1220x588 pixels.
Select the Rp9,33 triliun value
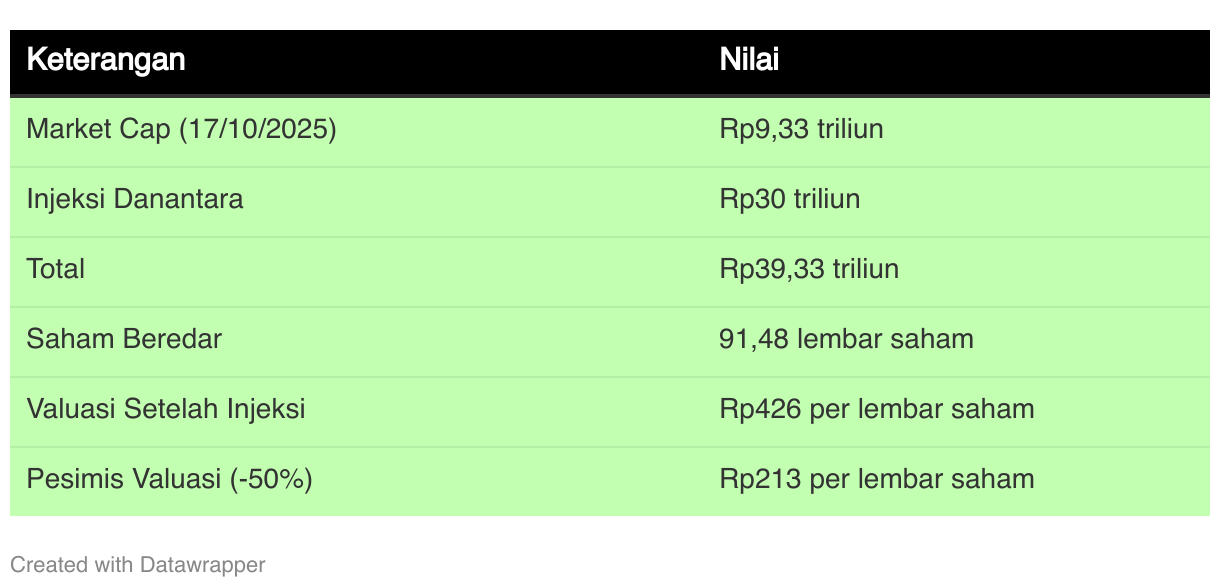801,129
